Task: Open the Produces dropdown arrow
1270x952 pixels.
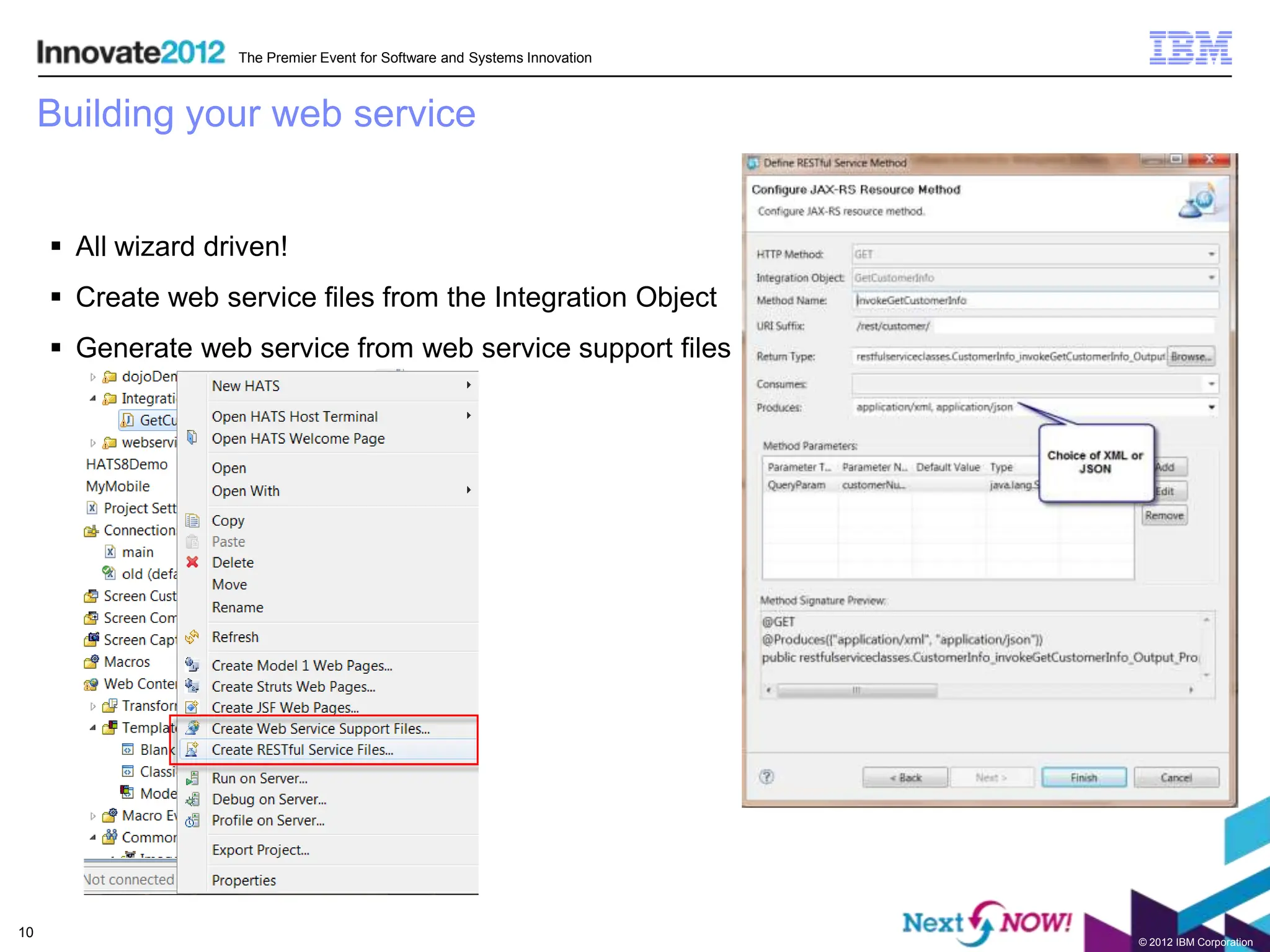Action: (x=1211, y=407)
